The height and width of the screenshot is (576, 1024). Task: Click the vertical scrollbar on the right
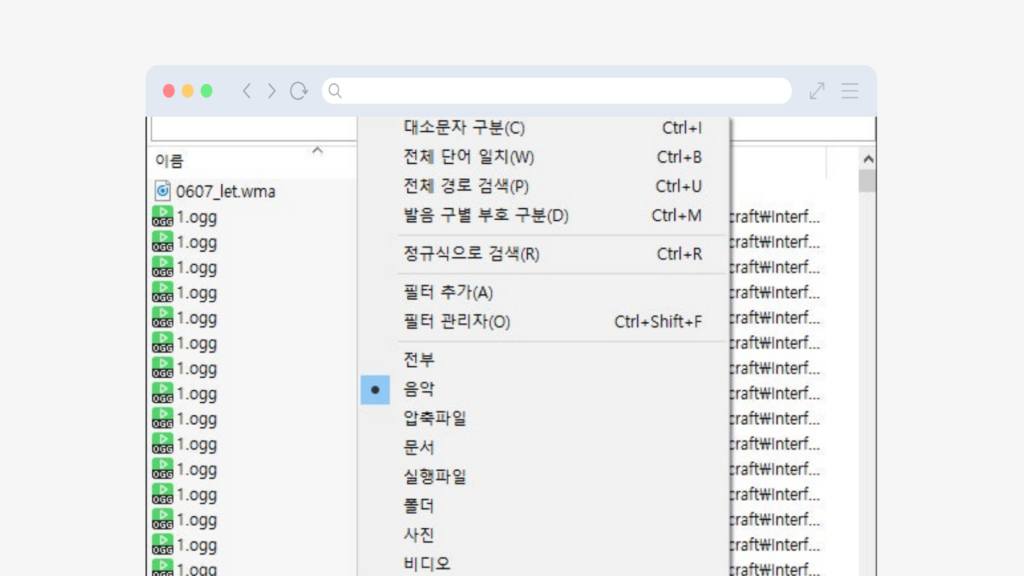click(x=866, y=180)
